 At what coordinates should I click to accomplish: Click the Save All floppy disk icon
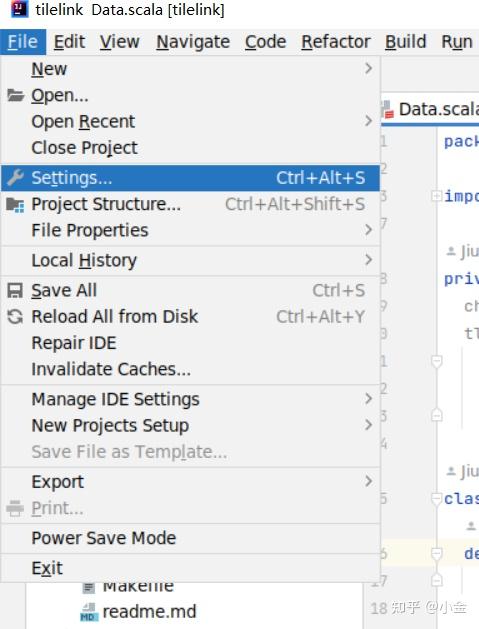(15, 290)
